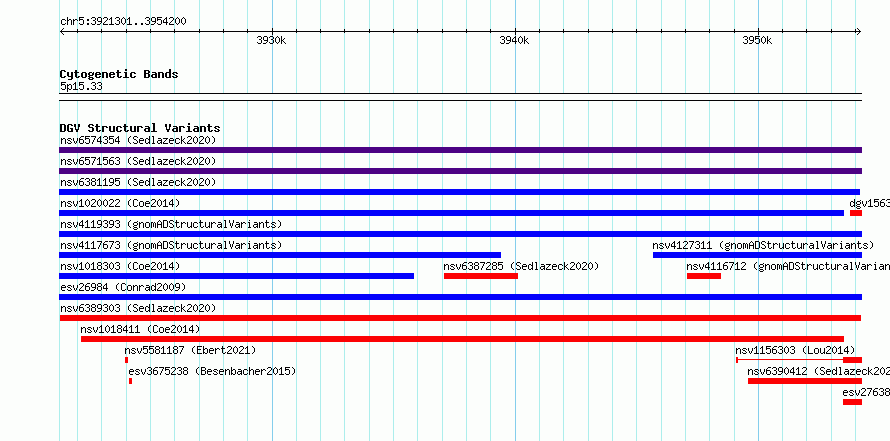Click the dgv1563 label text

(x=870, y=203)
